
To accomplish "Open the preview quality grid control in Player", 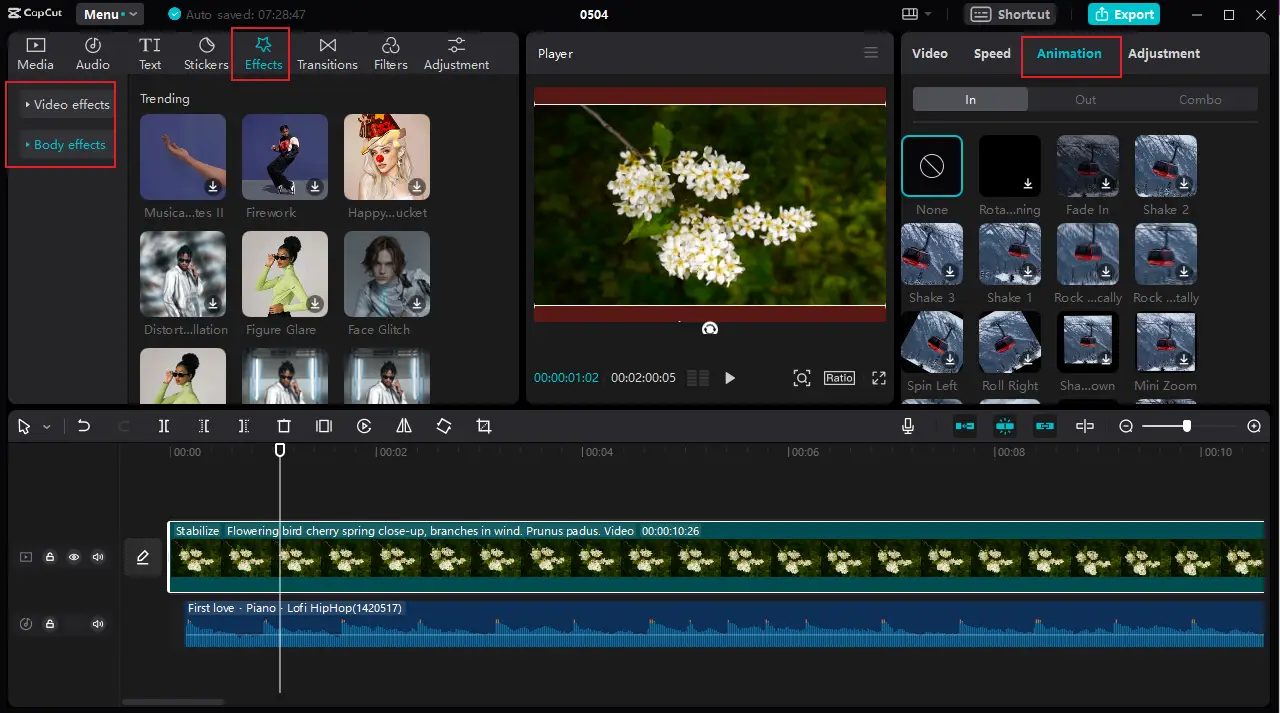I will point(698,378).
